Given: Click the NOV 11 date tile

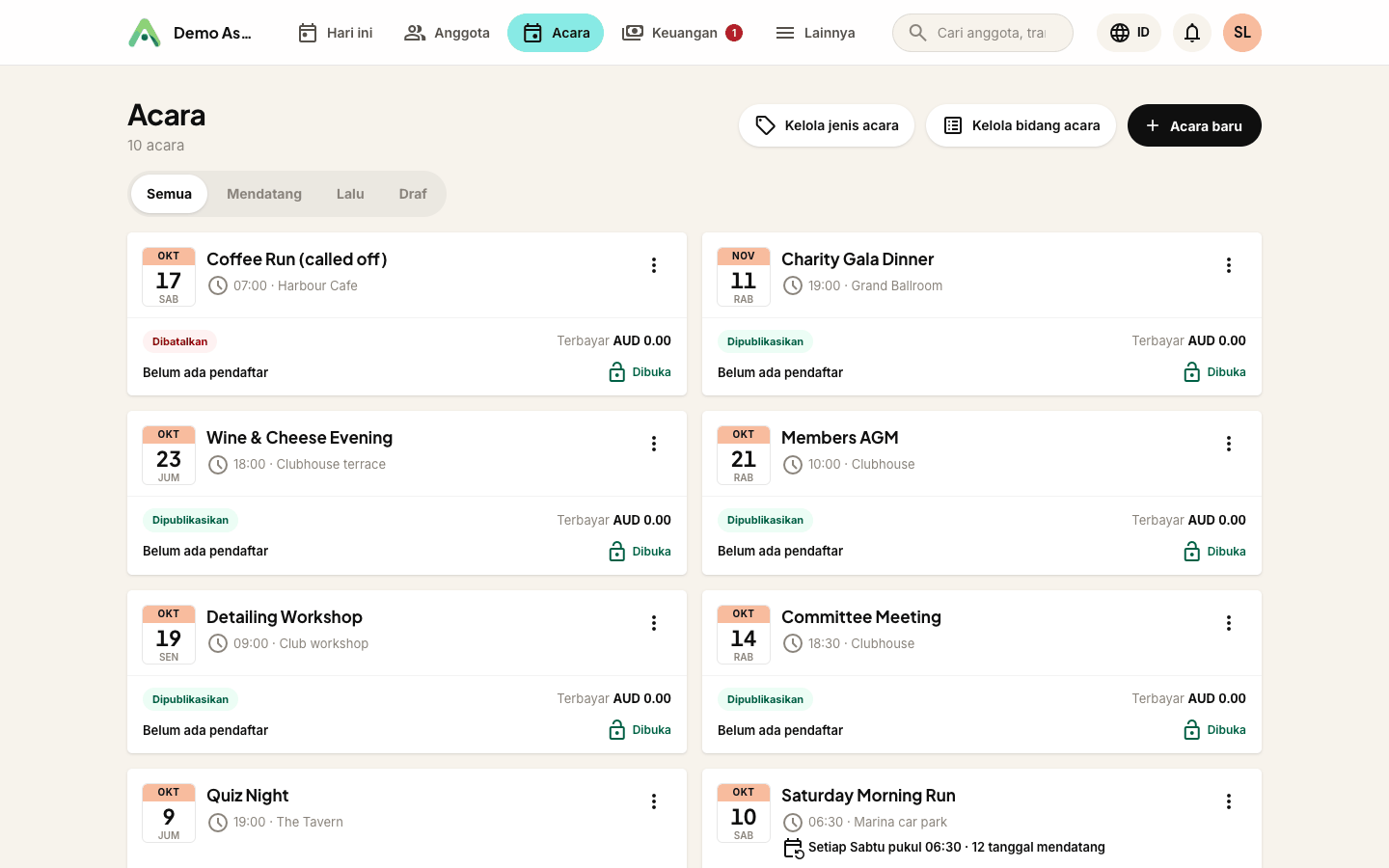Looking at the screenshot, I should click(744, 277).
